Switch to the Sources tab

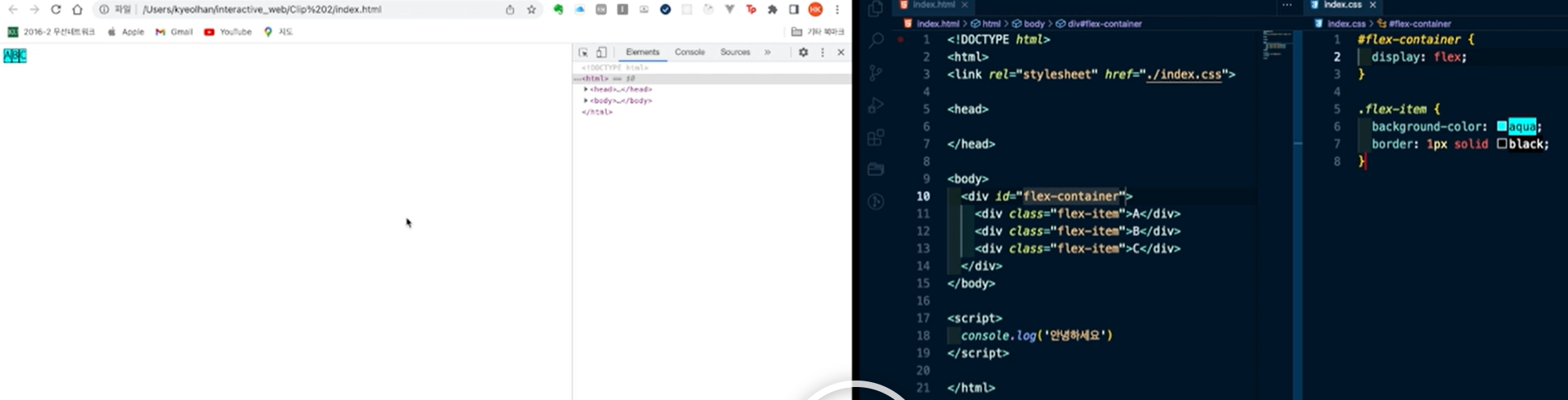[x=735, y=52]
